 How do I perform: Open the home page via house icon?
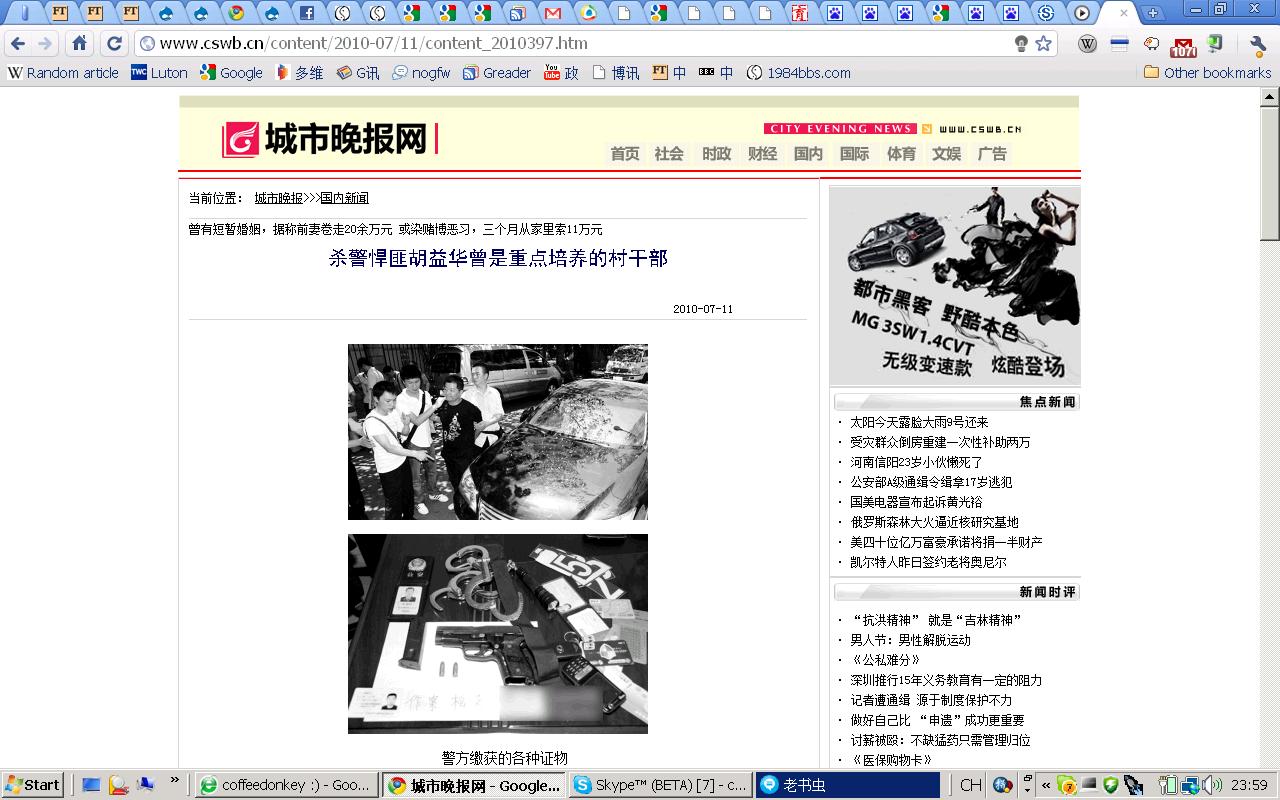[x=80, y=43]
